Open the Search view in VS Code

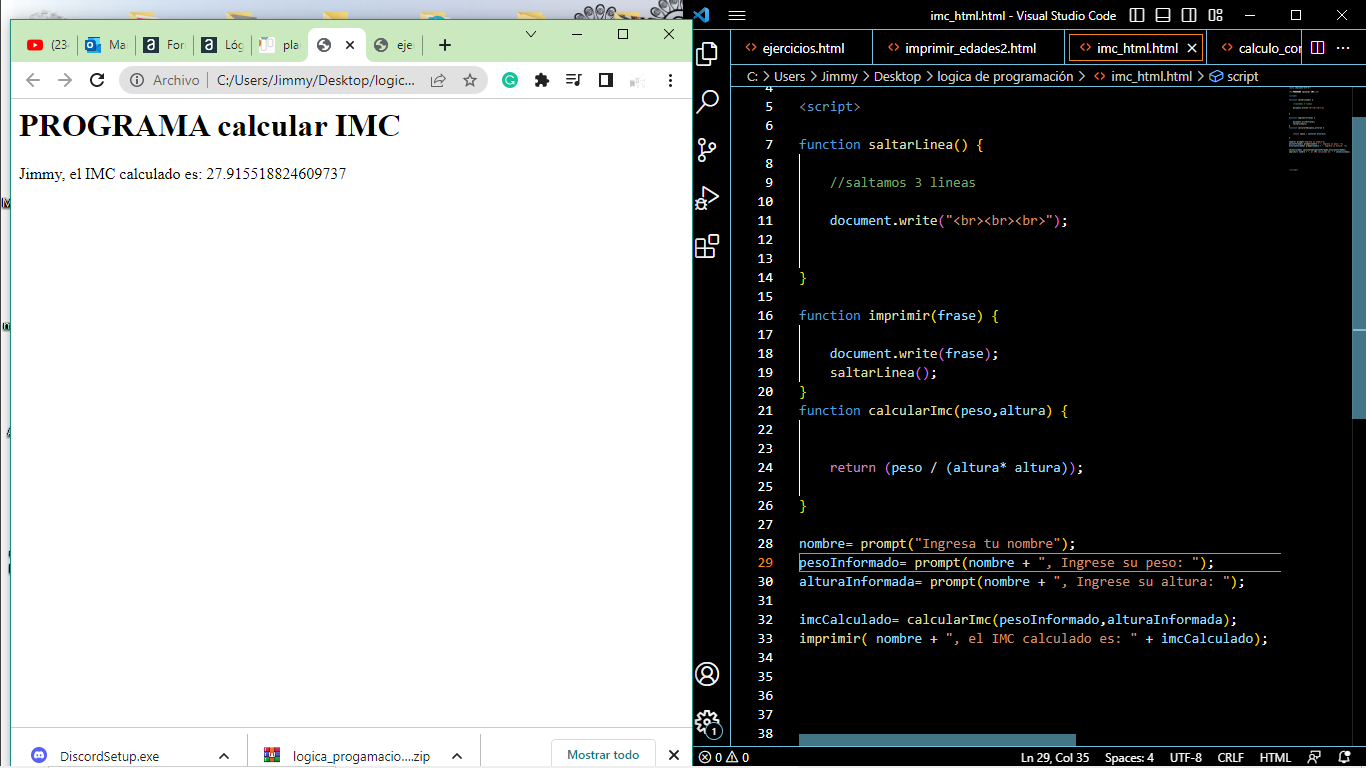point(707,101)
